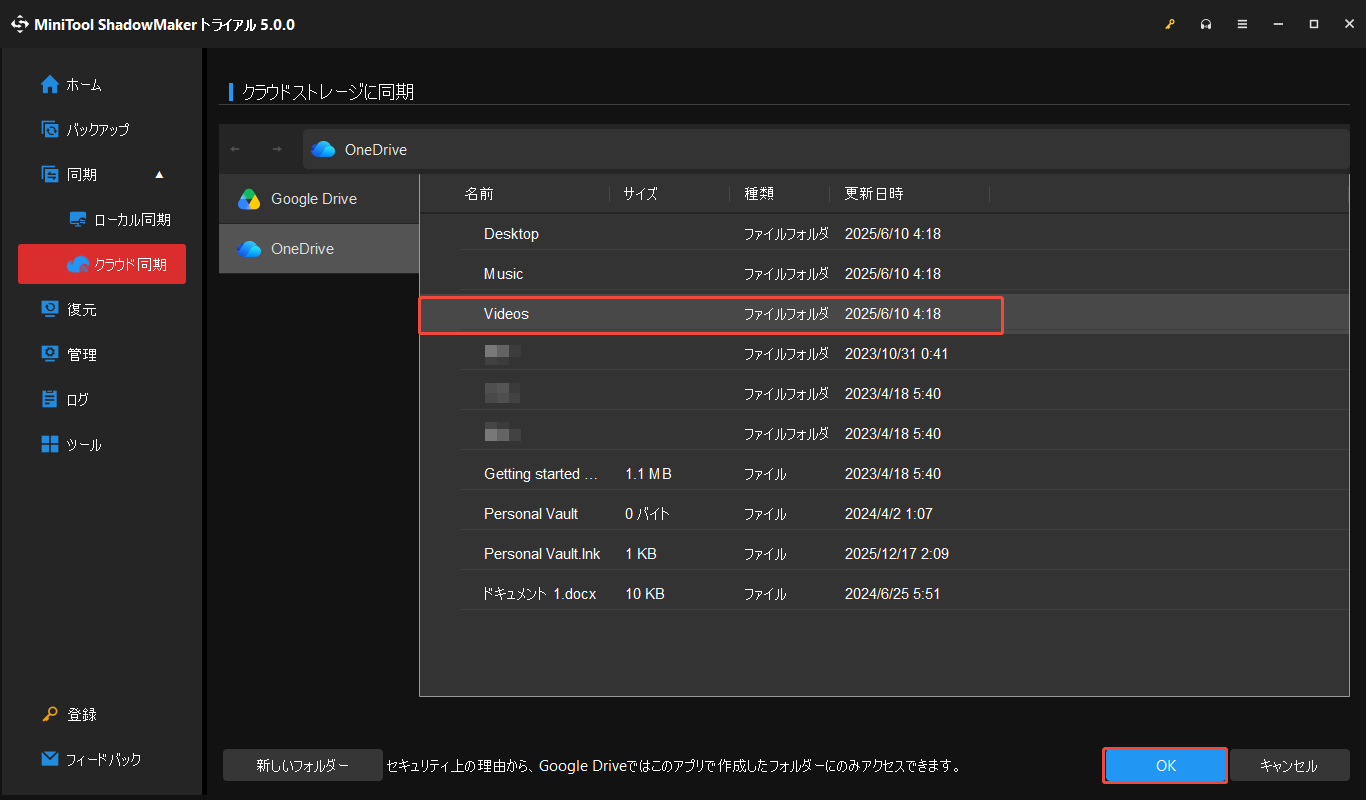This screenshot has width=1366, height=800.
Task: Open the headset support icon
Action: [x=1206, y=24]
